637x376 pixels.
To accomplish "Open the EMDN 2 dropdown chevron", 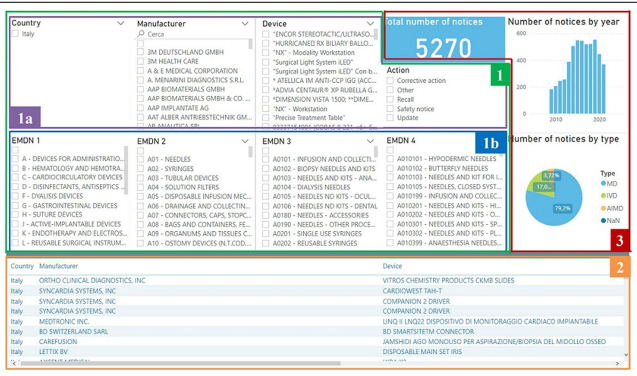I will (x=245, y=141).
